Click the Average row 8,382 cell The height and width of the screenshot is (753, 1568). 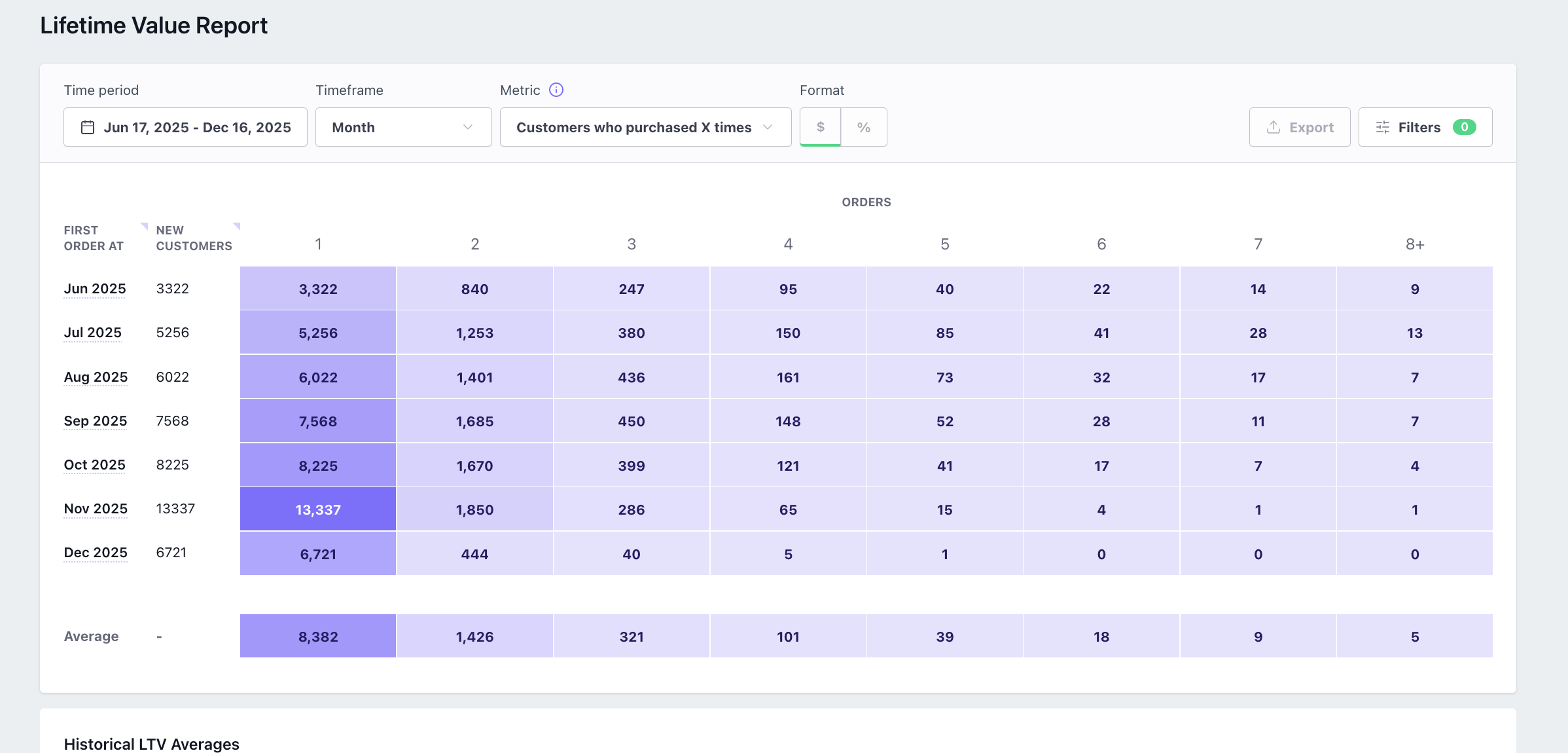tap(318, 636)
